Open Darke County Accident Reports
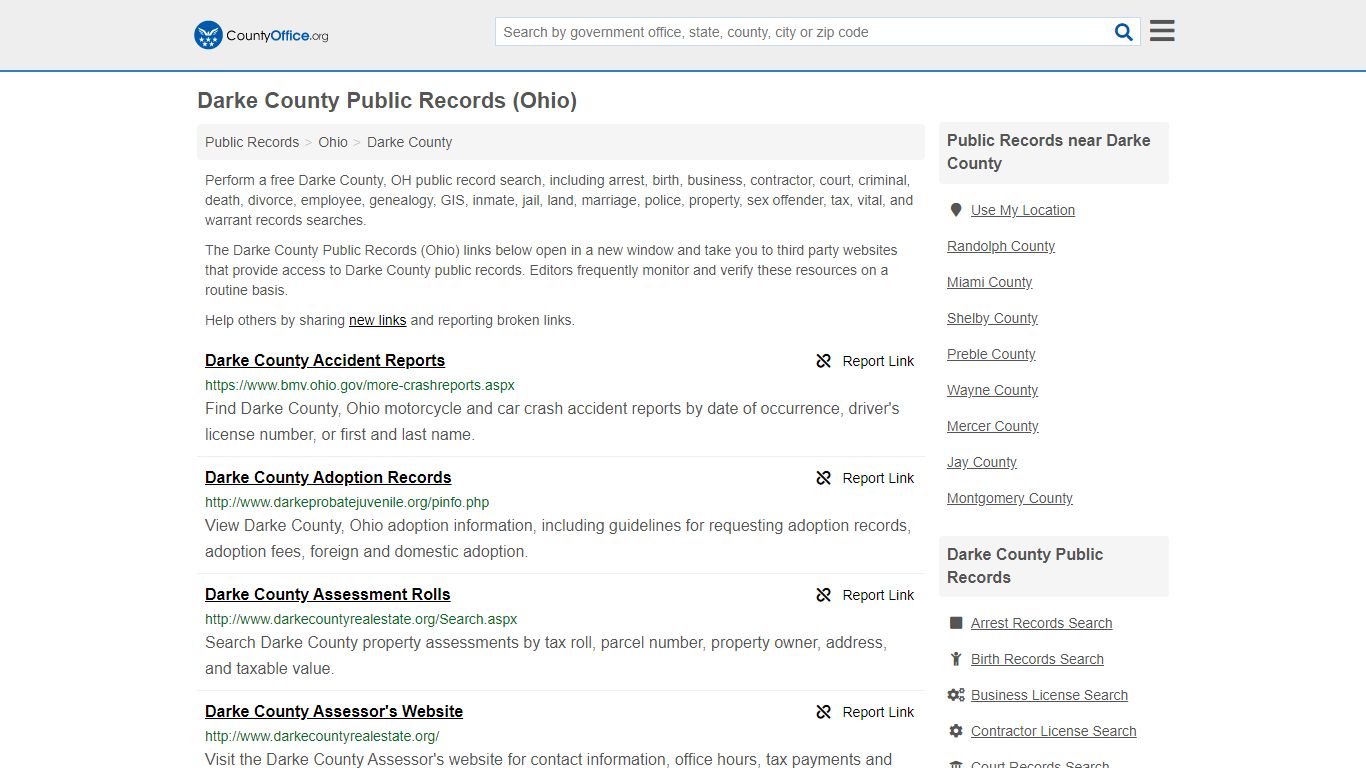The image size is (1366, 768). tap(325, 361)
